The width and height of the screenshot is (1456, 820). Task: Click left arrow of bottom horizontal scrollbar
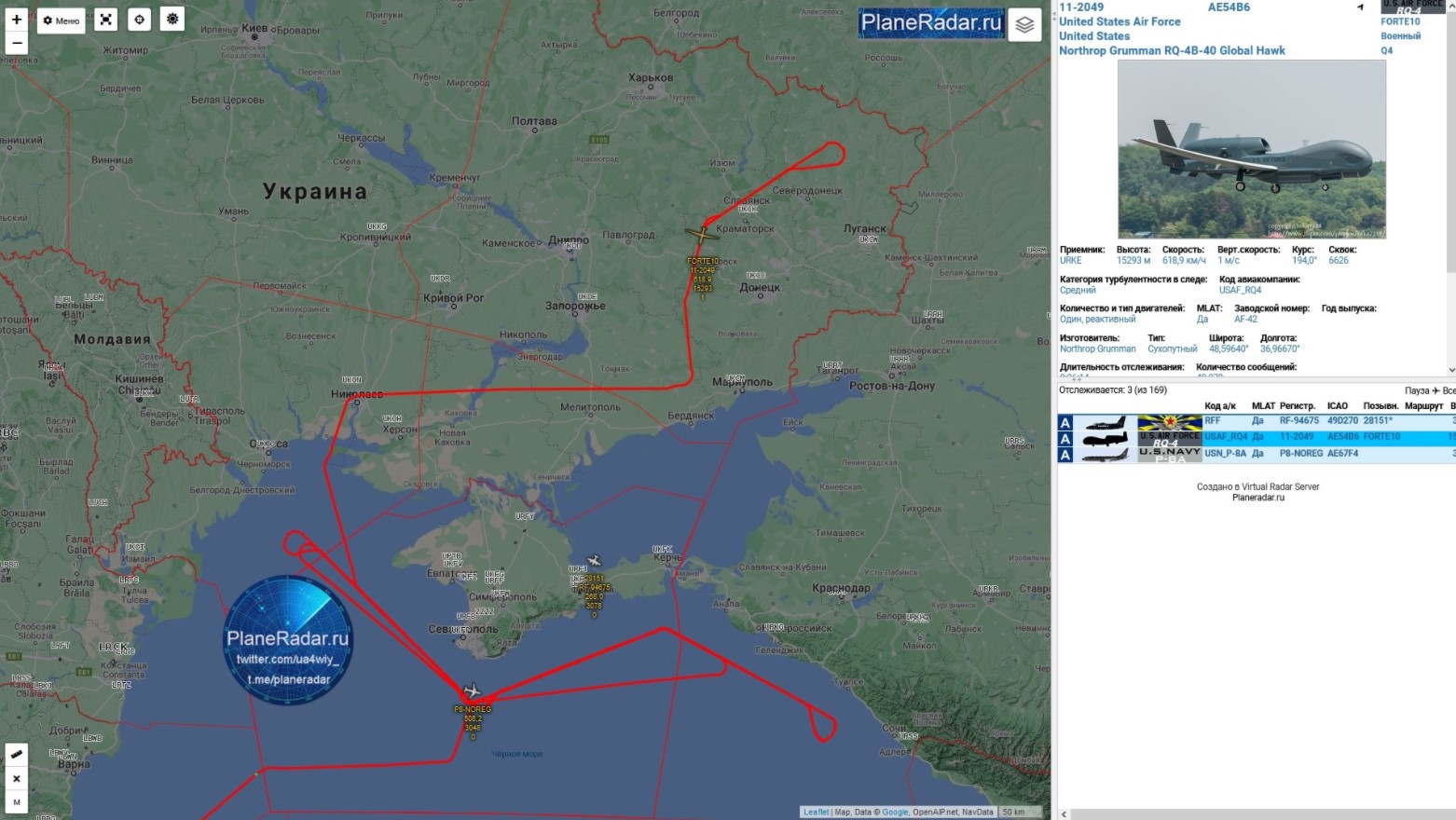(1065, 814)
